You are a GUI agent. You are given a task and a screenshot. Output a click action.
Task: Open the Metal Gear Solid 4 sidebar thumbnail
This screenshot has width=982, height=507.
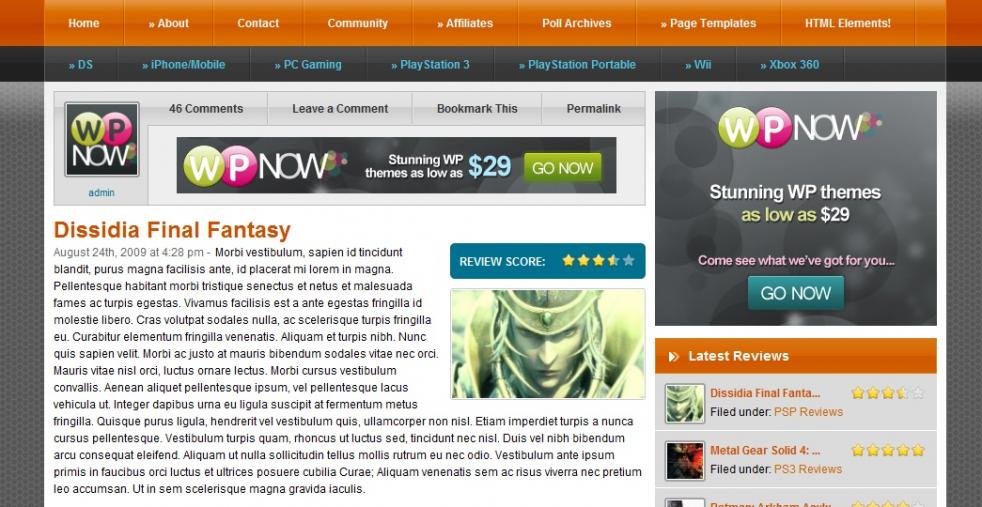685,460
